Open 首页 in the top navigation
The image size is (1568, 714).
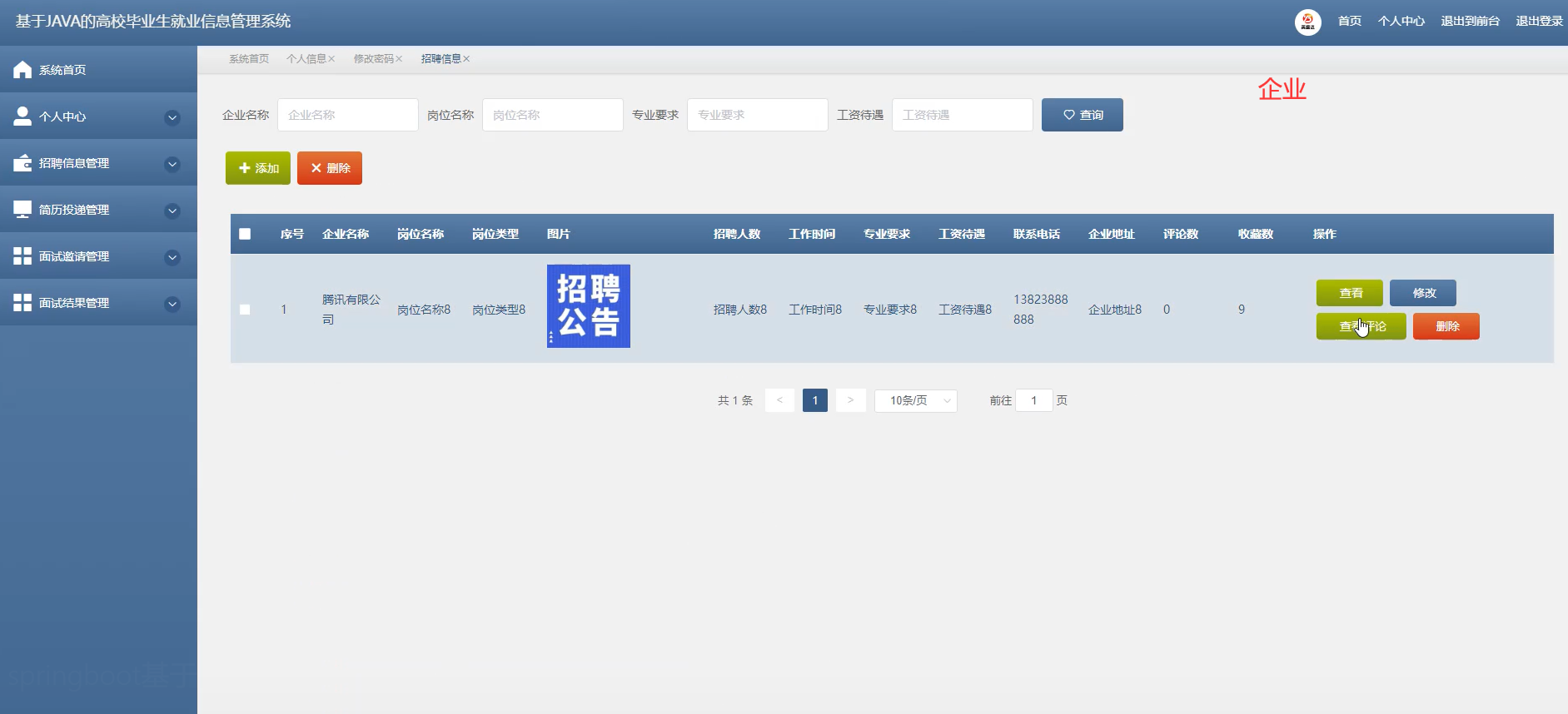click(x=1350, y=22)
